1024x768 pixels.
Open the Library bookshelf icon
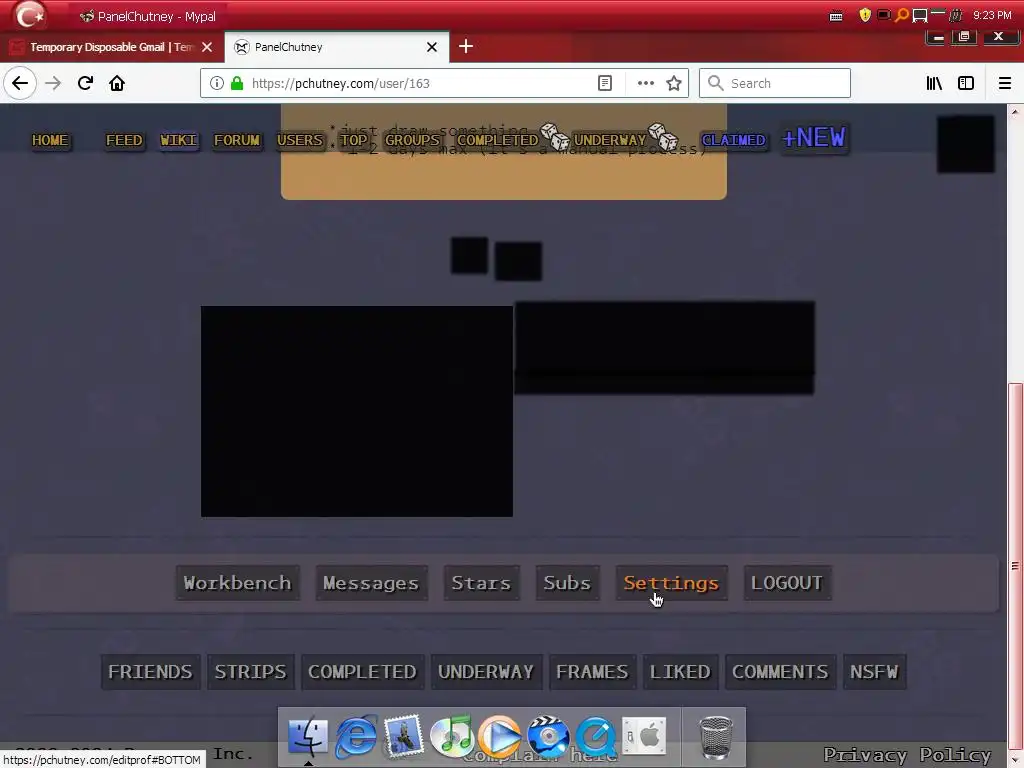point(934,83)
